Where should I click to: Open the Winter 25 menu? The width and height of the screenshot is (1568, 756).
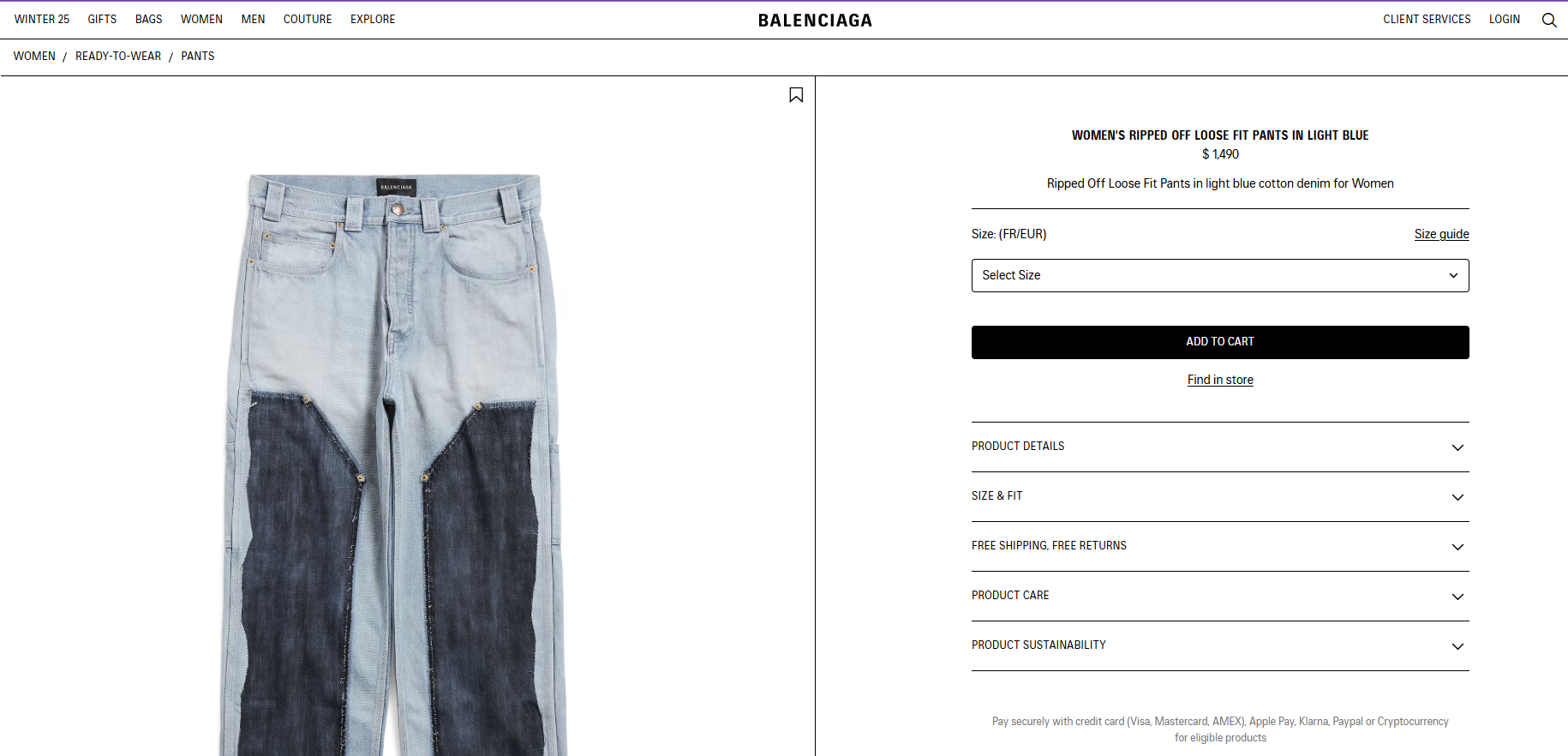click(42, 19)
